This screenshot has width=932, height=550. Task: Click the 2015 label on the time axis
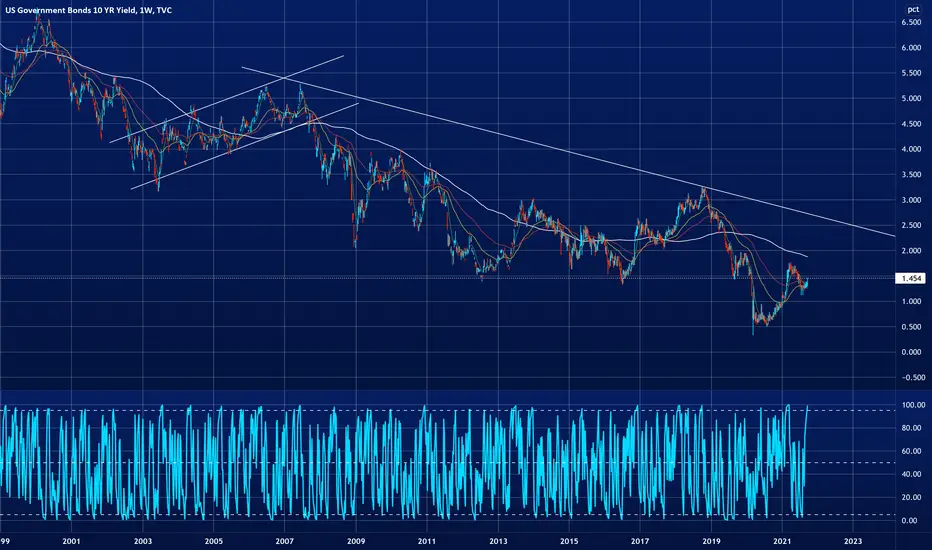pos(569,541)
